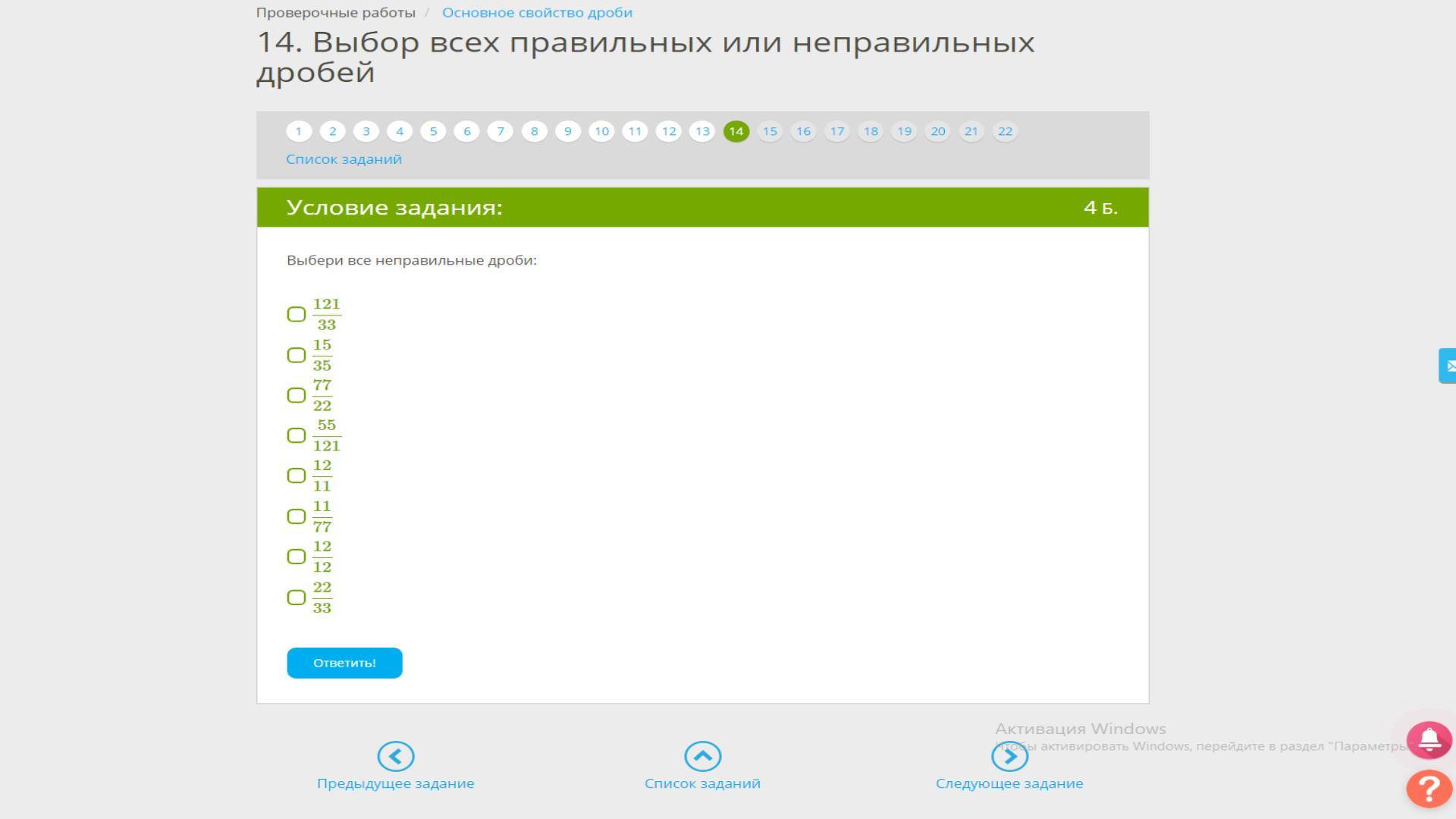Viewport: 1456px width, 819px height.
Task: Select the 77/22 fraction checkbox
Action: coord(297,395)
